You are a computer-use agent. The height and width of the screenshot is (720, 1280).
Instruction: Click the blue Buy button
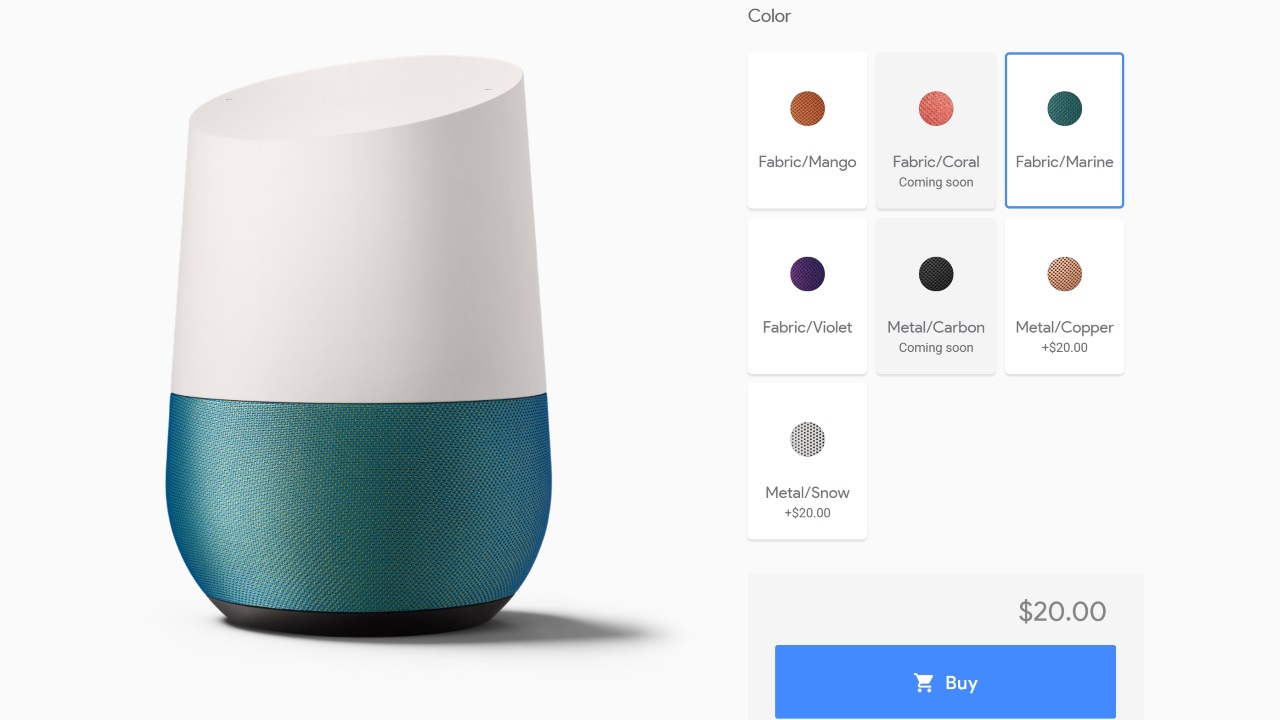point(945,682)
